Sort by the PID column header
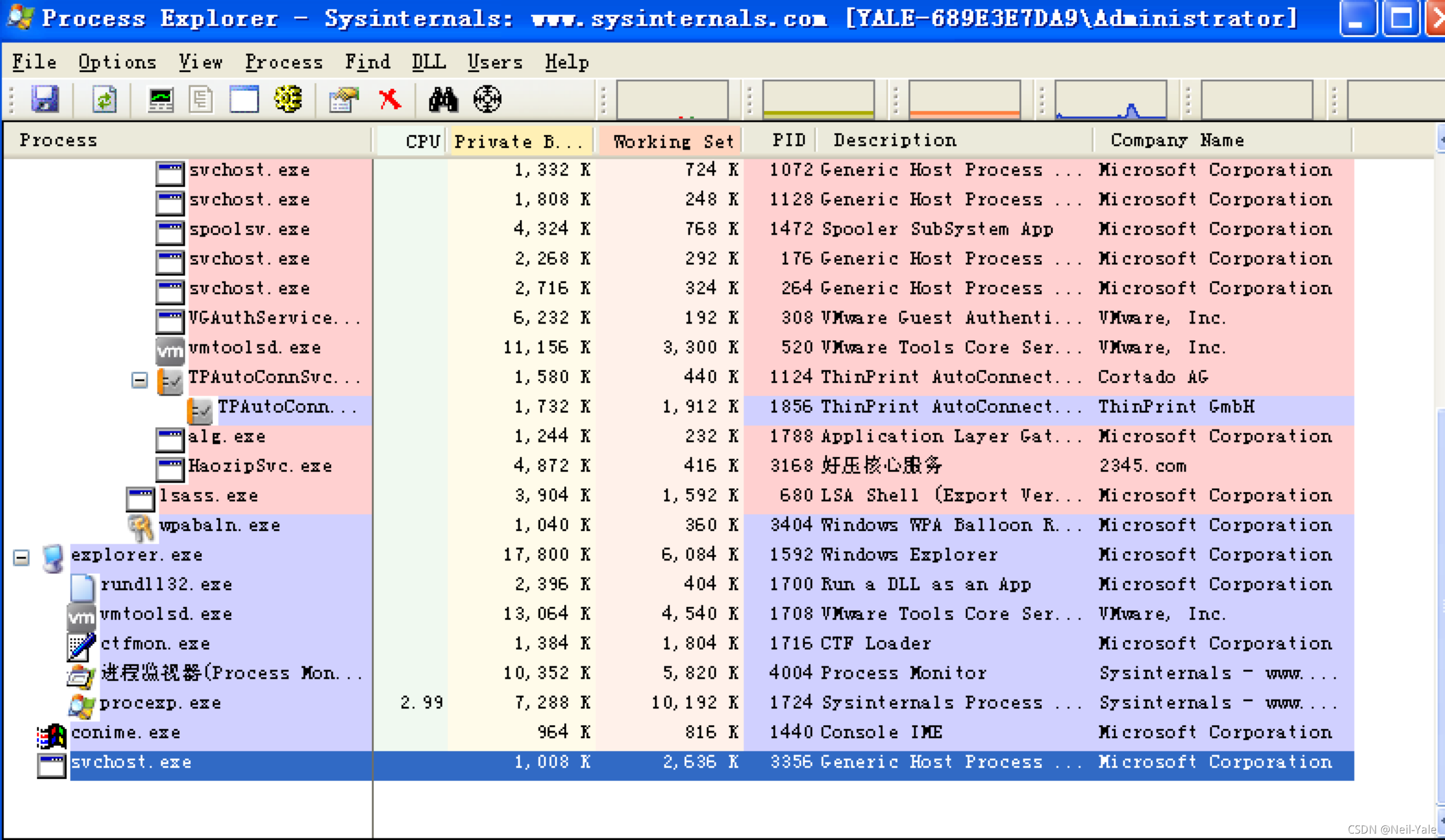The width and height of the screenshot is (1445, 840). click(780, 141)
